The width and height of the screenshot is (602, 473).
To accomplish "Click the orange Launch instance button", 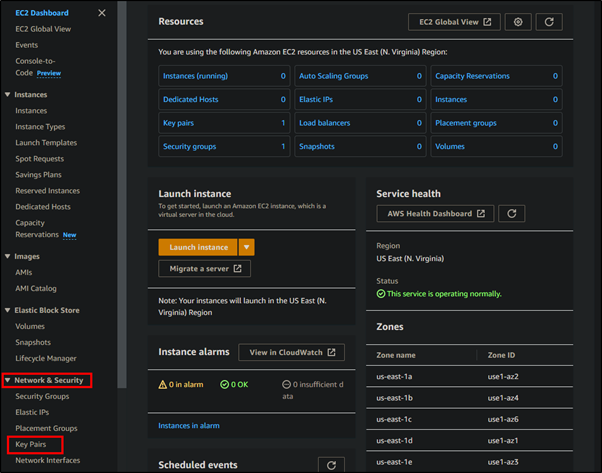I will [197, 247].
